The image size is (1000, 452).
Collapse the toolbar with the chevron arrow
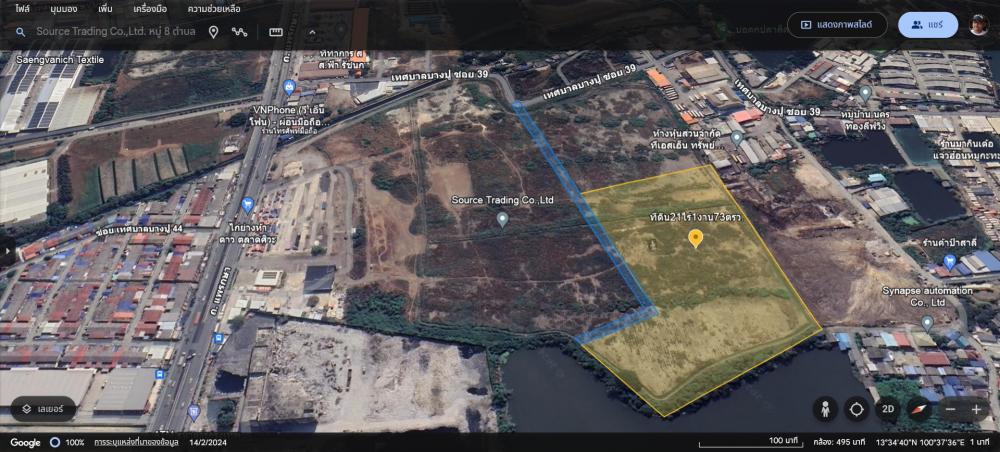pos(311,32)
